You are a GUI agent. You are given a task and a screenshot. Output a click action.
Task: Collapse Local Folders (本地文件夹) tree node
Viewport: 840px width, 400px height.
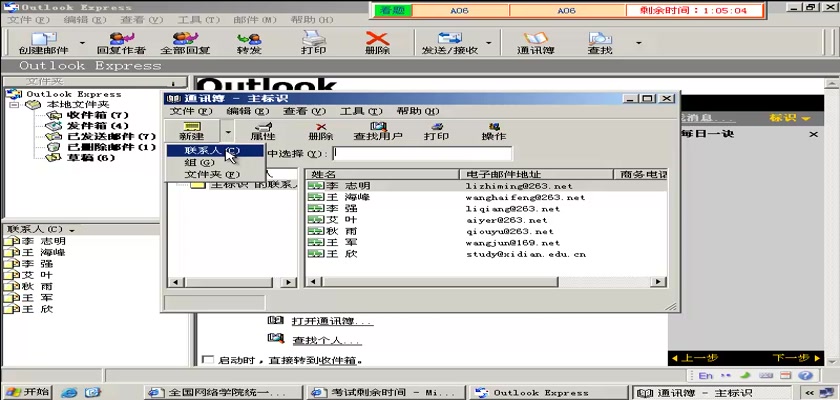tap(14, 105)
